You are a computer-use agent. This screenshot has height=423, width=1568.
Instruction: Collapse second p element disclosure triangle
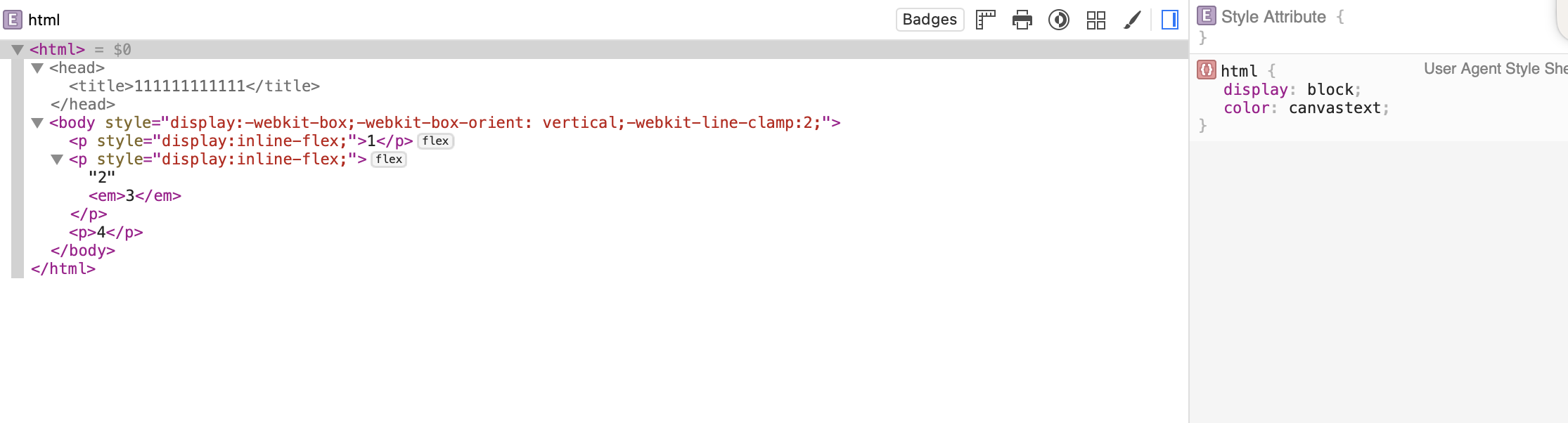(57, 160)
